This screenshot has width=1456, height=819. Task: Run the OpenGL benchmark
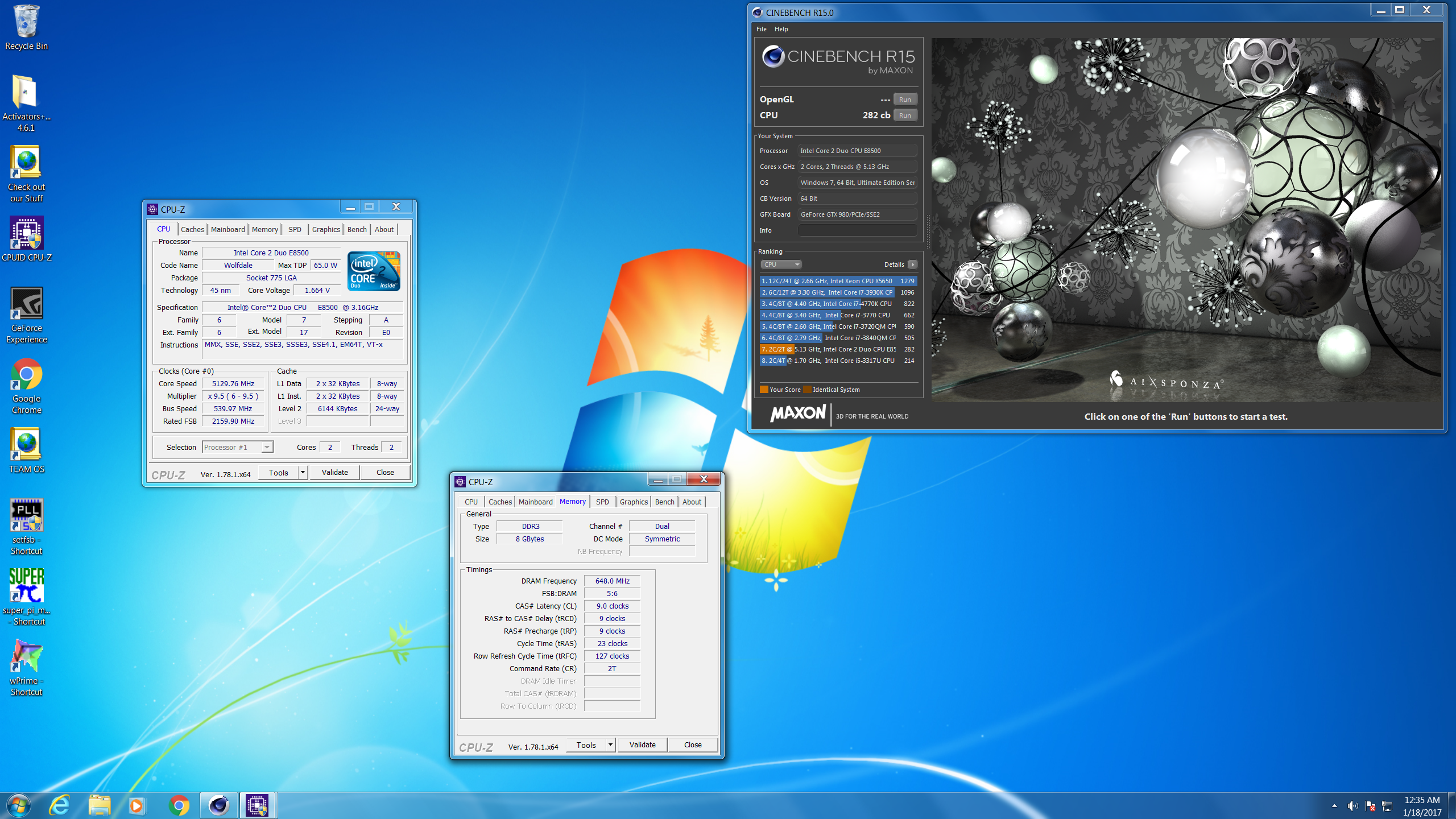click(x=905, y=100)
